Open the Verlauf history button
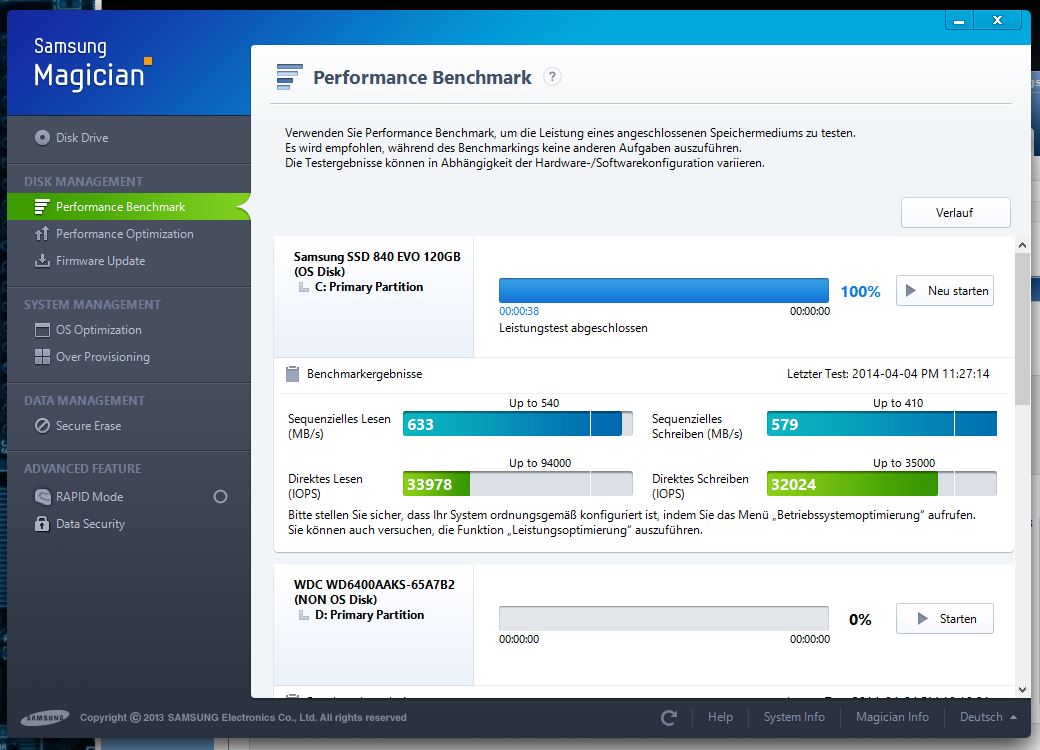Image resolution: width=1040 pixels, height=750 pixels. pos(955,213)
